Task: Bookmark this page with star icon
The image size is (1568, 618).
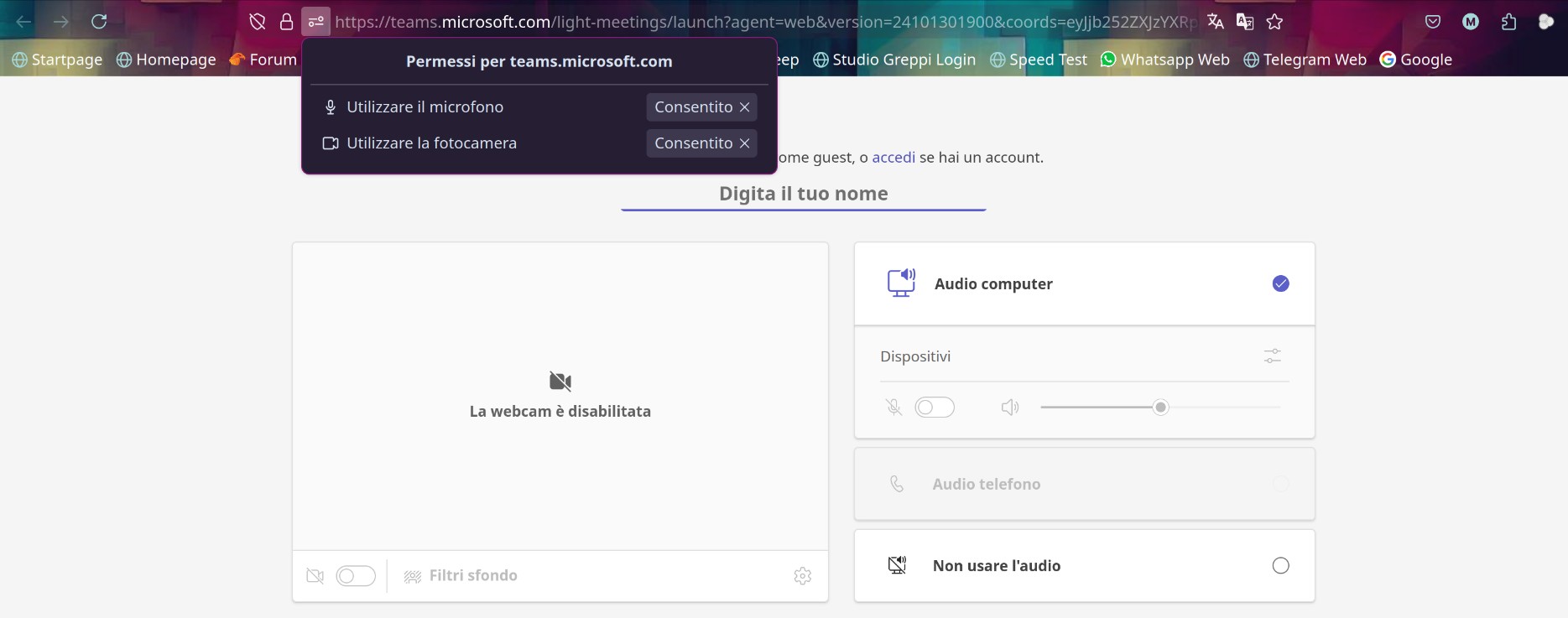Action: [1274, 22]
